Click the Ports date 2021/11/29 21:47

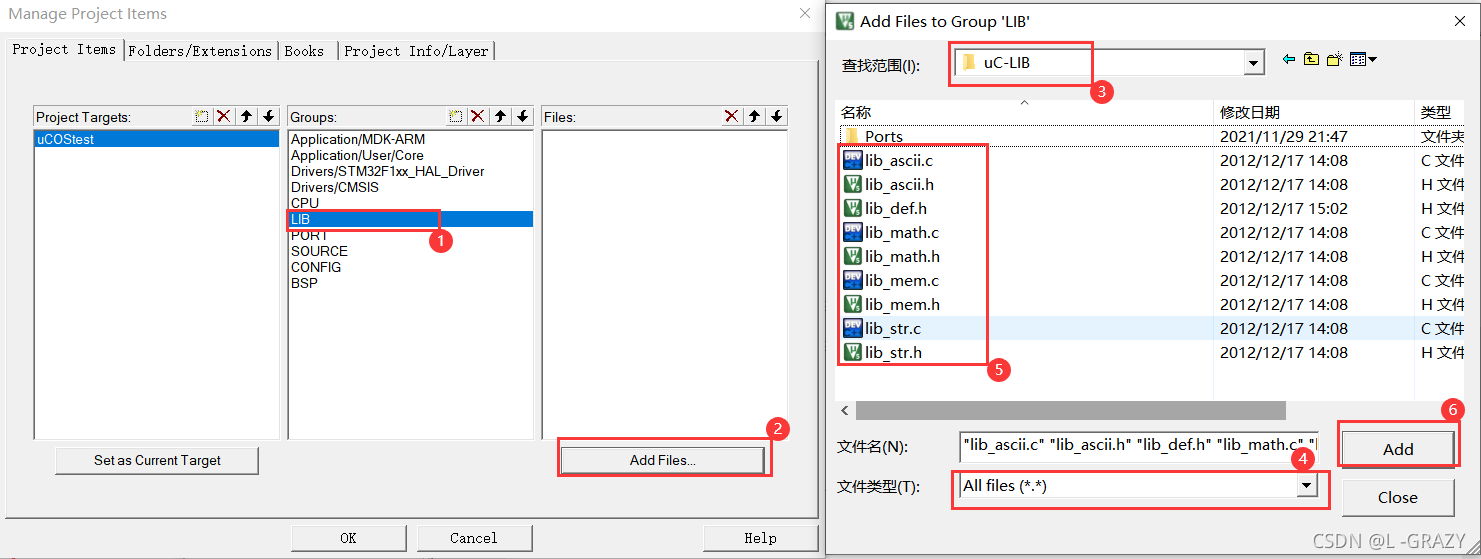coord(1283,136)
